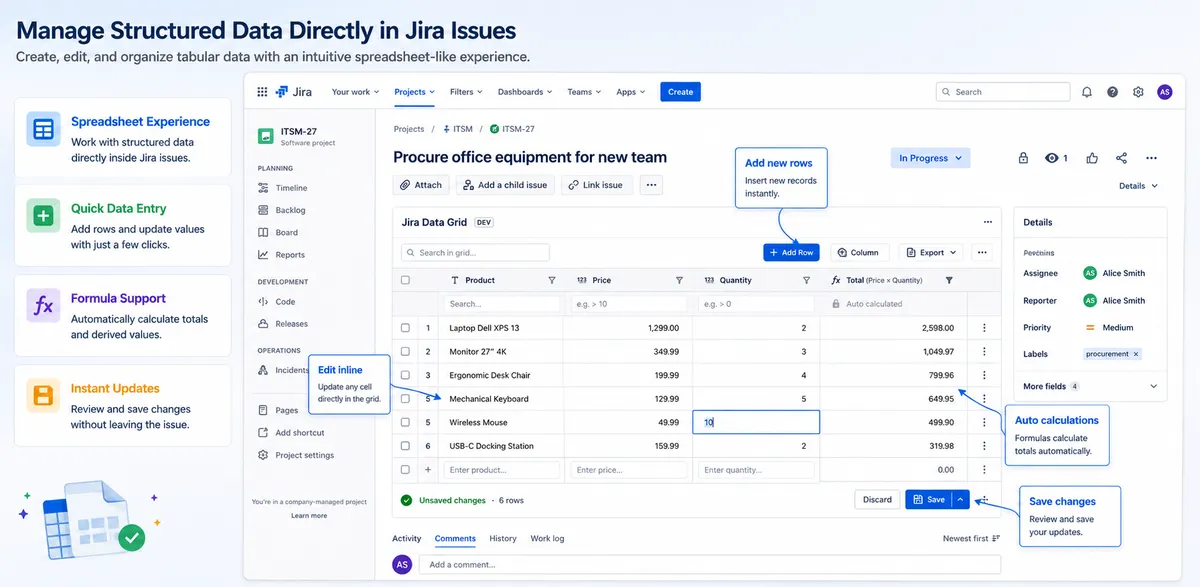1200x587 pixels.
Task: Click the Column button
Action: tap(859, 253)
